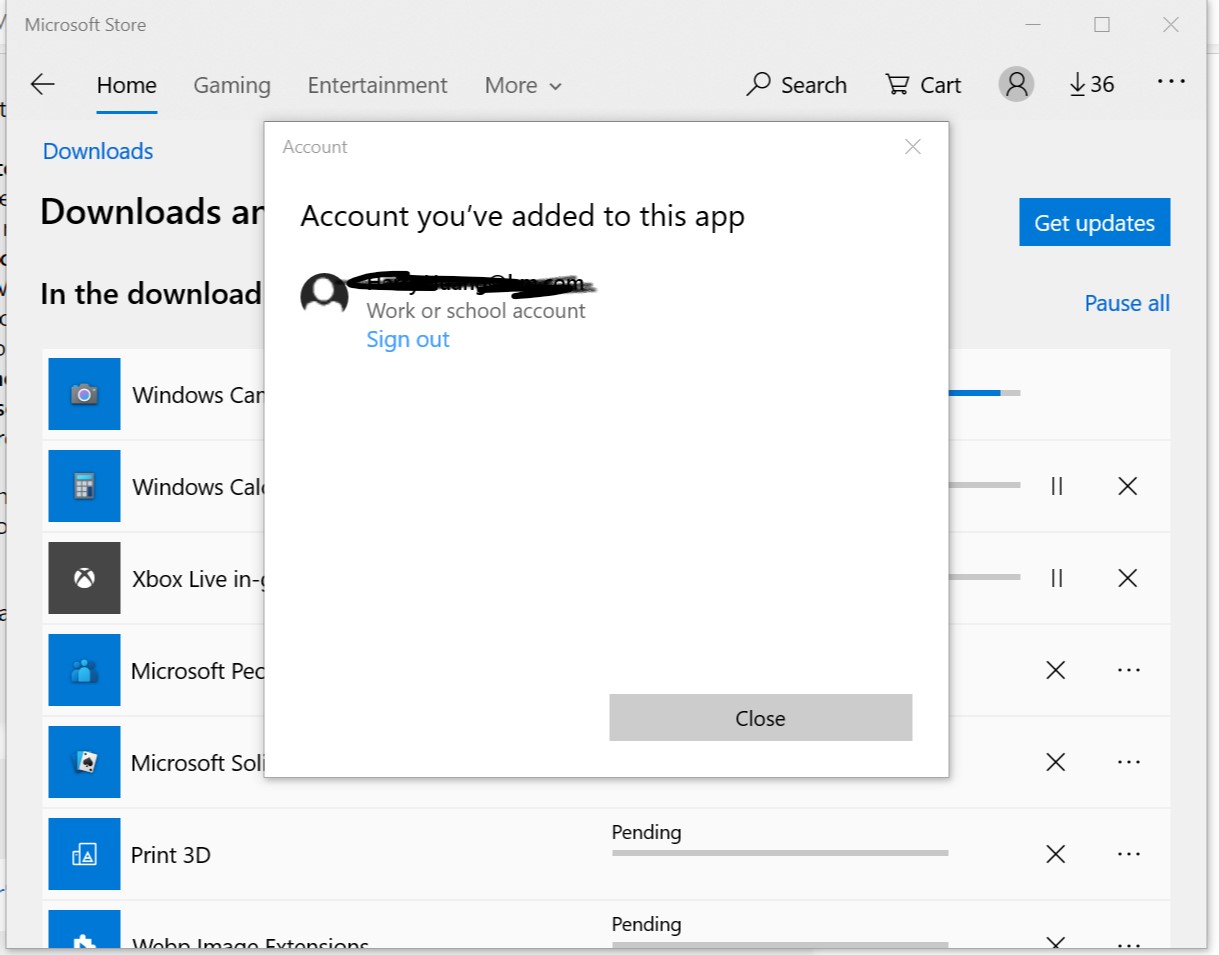Click the Windows Camera app icon
Viewport: 1219px width, 955px height.
pyautogui.click(x=84, y=394)
